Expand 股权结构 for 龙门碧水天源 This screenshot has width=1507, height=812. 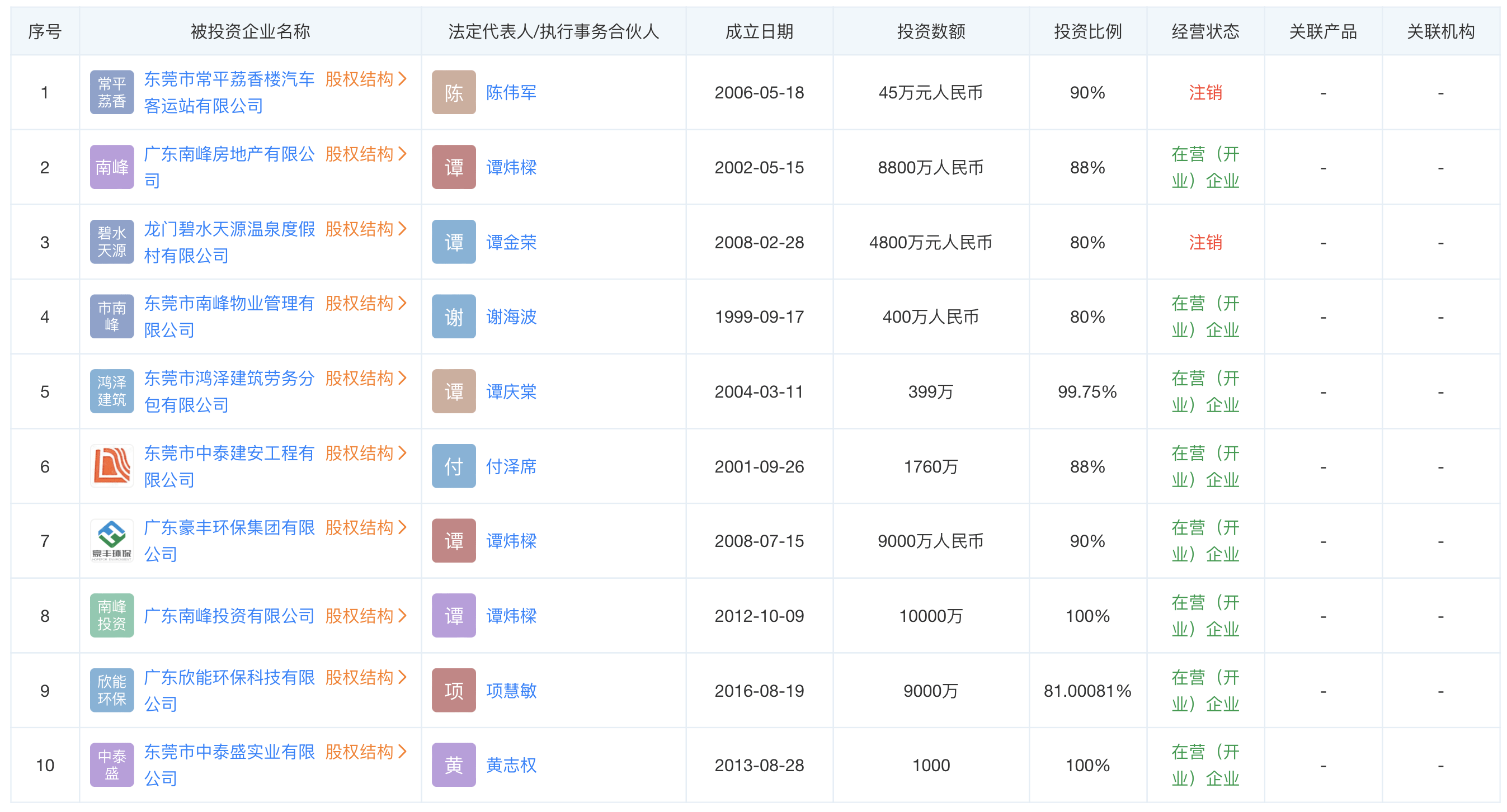pos(366,229)
